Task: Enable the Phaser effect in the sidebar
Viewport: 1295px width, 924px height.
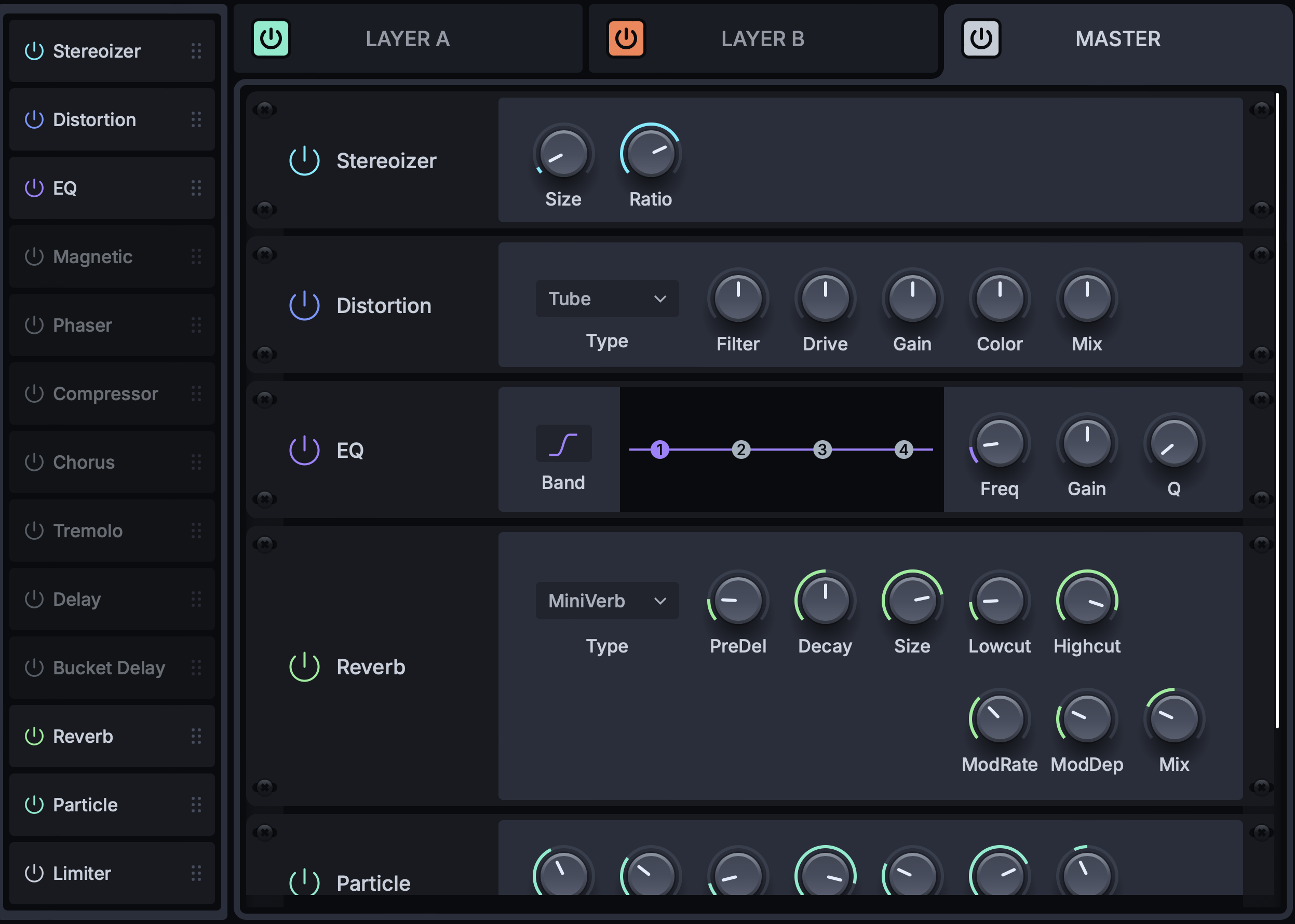Action: pyautogui.click(x=34, y=325)
